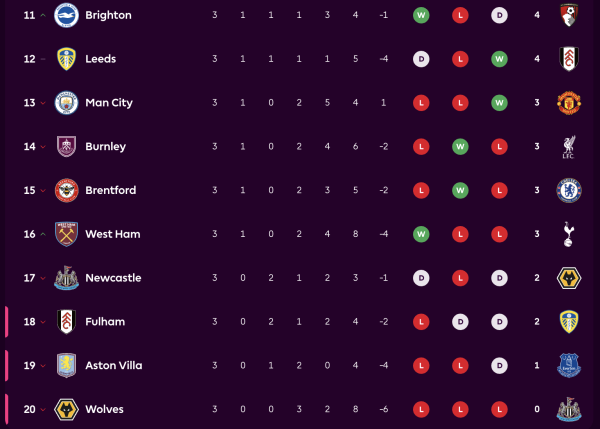Click Man City's crest next to team name
Screen dimensions: 600x429
pyautogui.click(x=67, y=103)
